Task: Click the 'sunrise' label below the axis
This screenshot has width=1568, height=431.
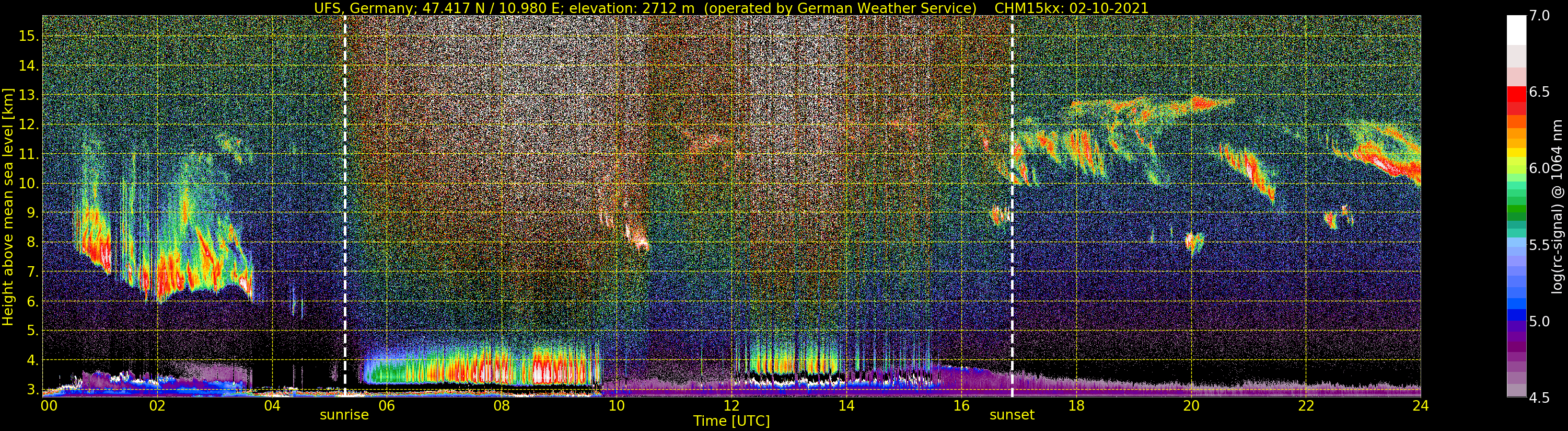Action: coord(344,415)
